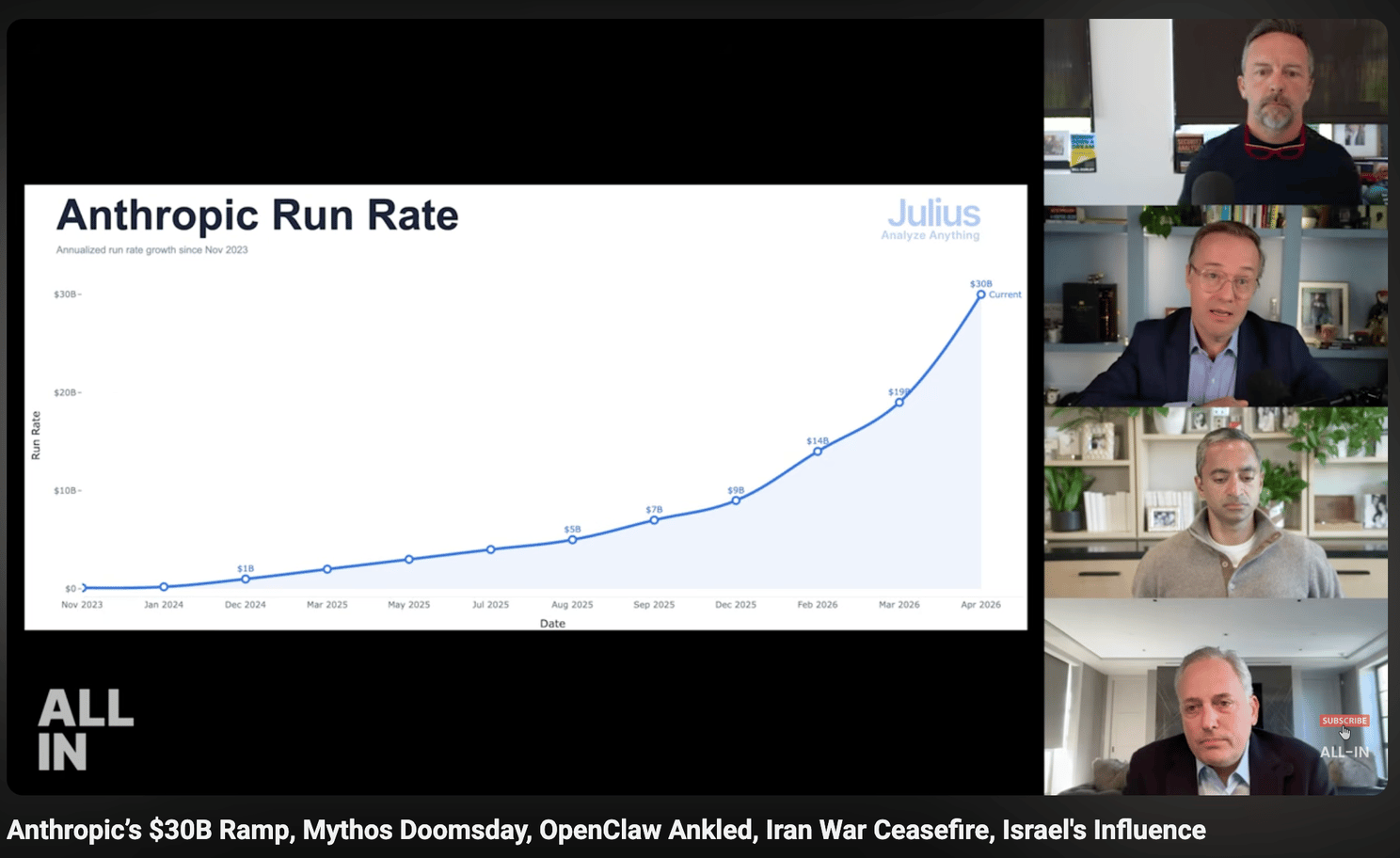Click the "$0" y-axis tick label
This screenshot has height=858, width=1400.
tap(71, 589)
